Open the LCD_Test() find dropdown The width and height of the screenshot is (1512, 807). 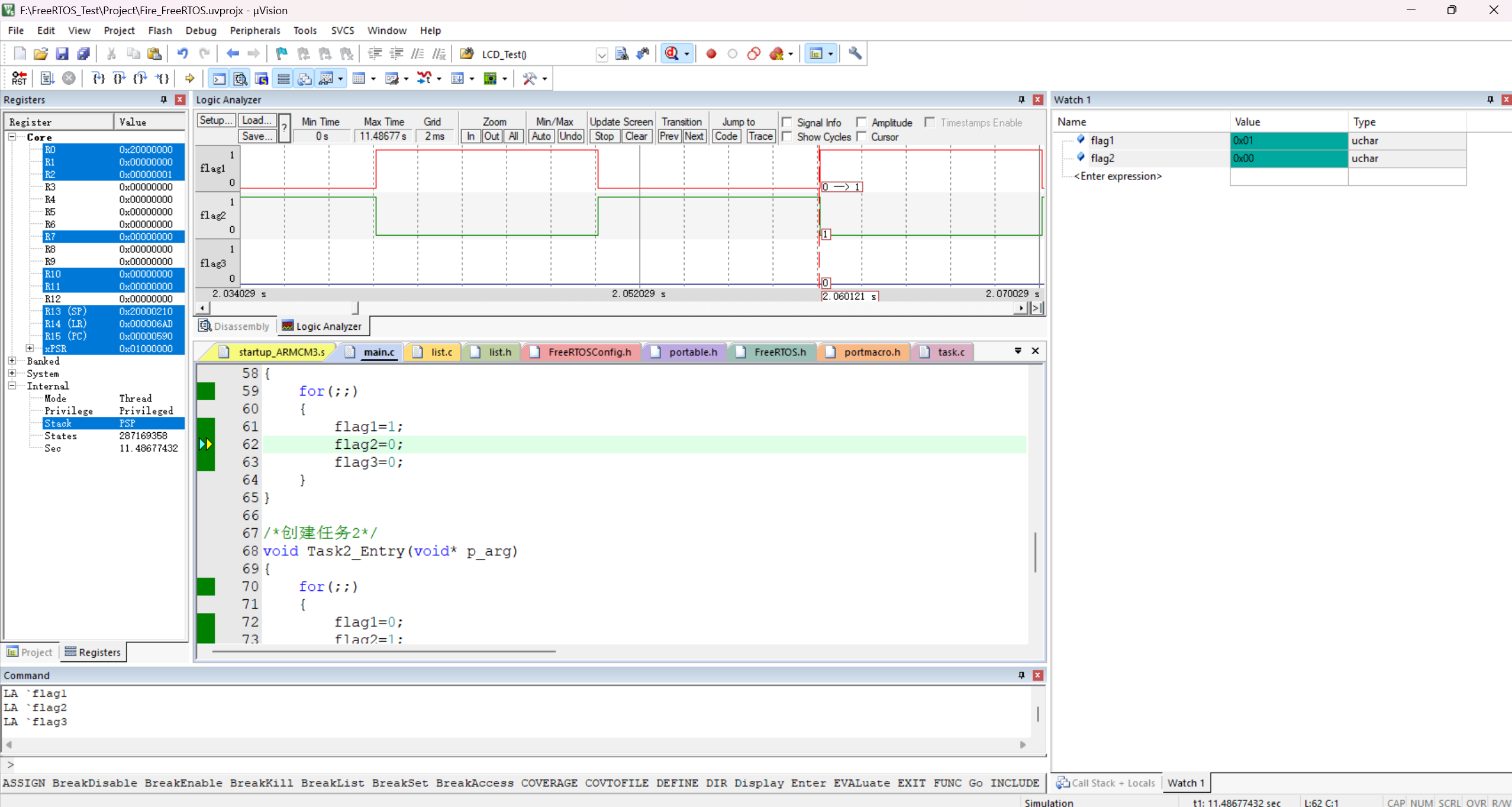[601, 54]
